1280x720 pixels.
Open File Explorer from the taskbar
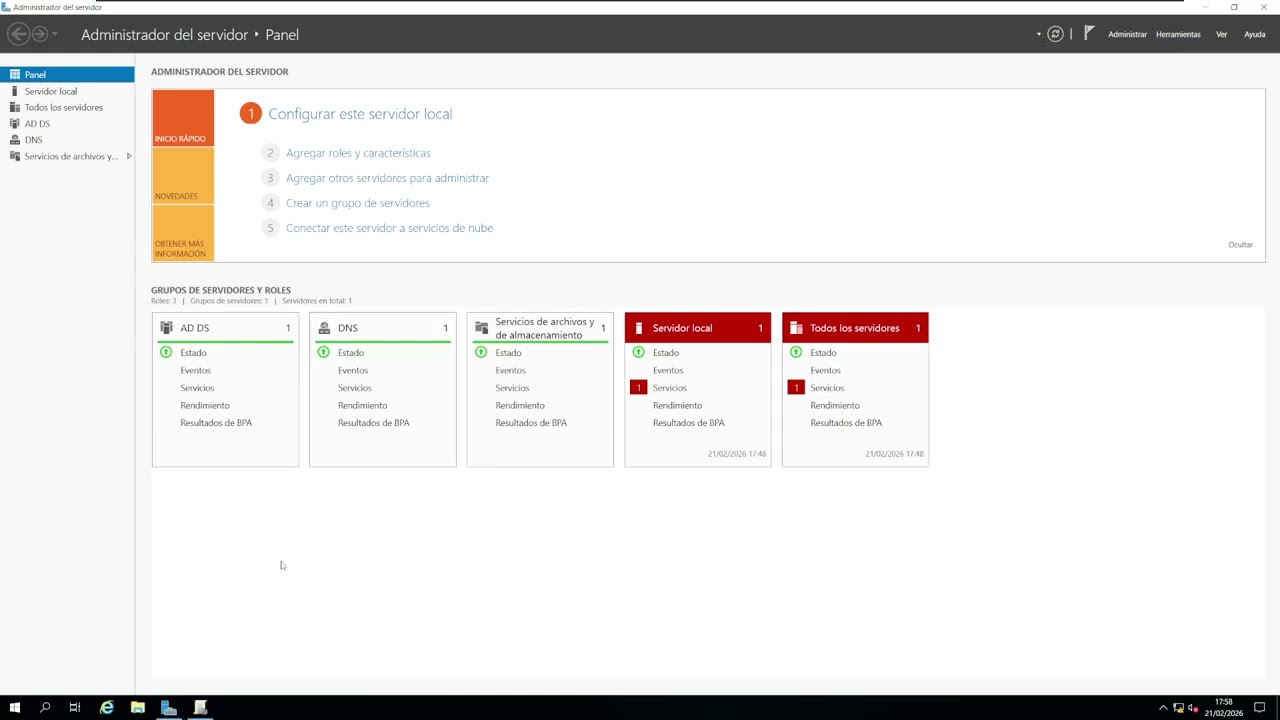point(138,708)
